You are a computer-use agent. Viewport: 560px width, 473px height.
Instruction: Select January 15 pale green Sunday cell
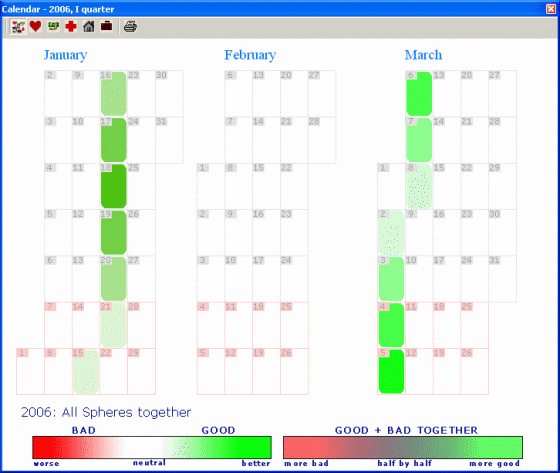click(86, 372)
